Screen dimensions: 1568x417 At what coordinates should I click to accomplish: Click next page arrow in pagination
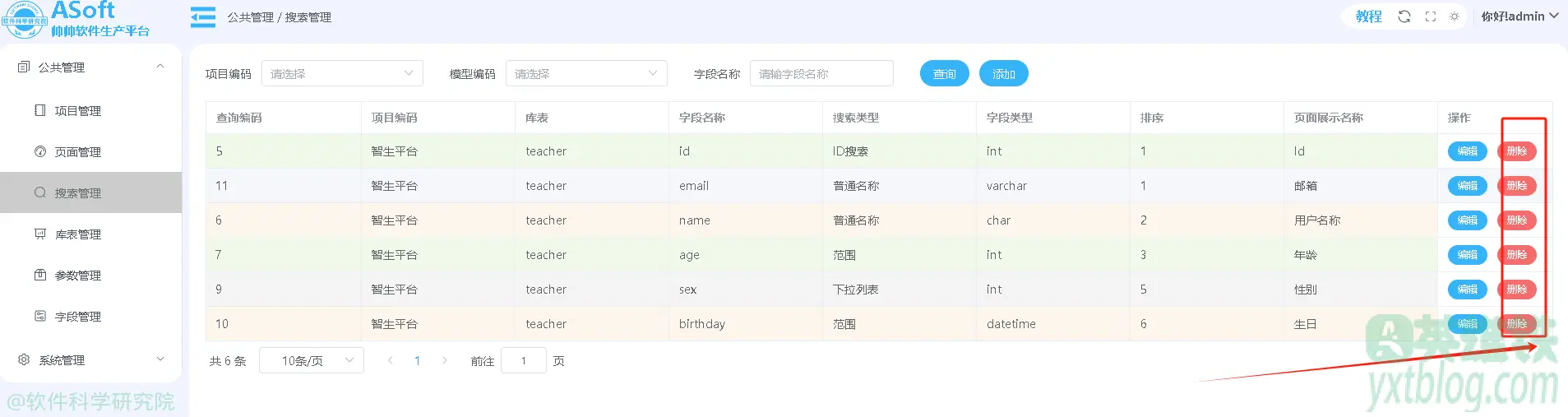tap(445, 360)
